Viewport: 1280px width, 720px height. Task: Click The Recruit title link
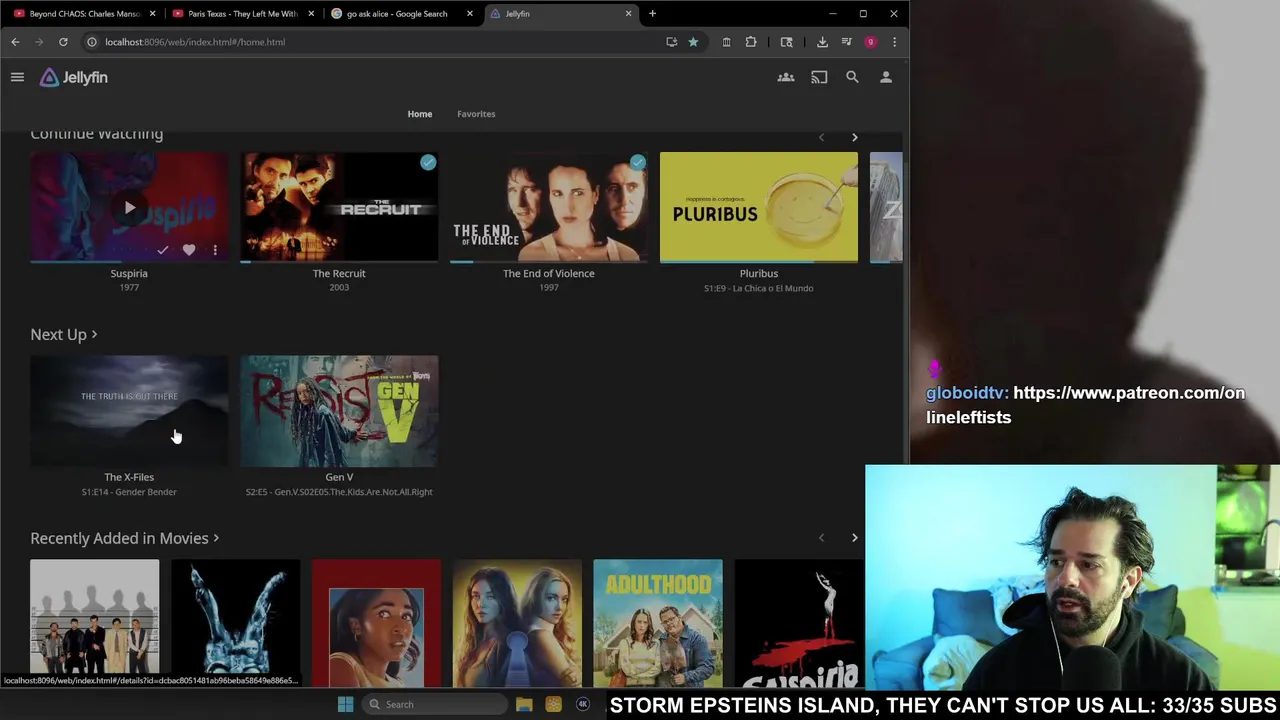point(339,273)
